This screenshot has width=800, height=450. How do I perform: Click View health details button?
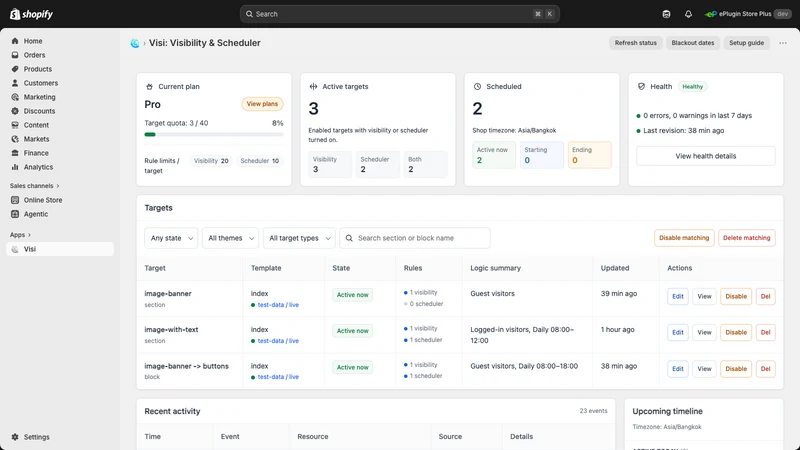(706, 156)
